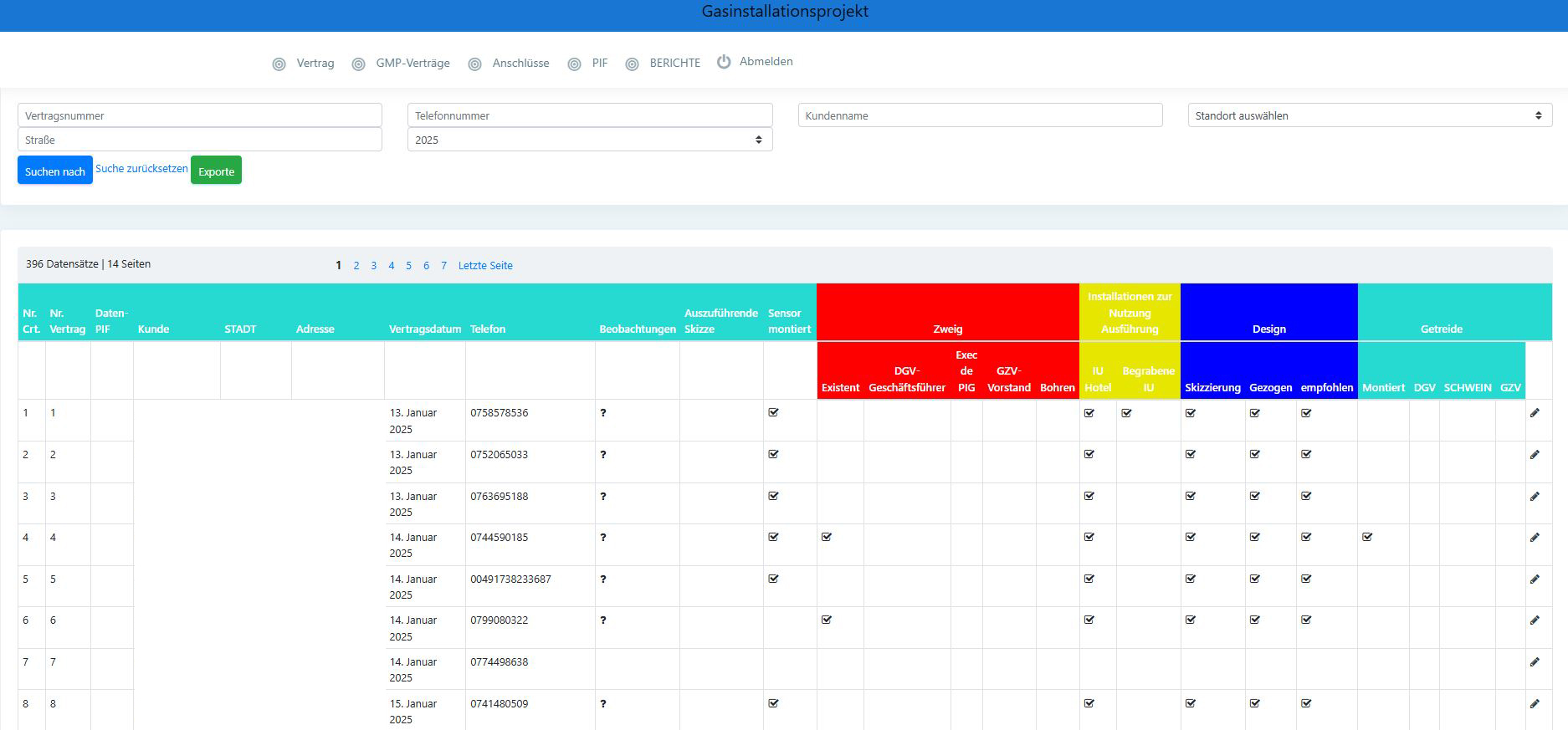Viewport: 1568px width, 730px height.
Task: Click the target icon next to Vertrag
Action: (279, 64)
